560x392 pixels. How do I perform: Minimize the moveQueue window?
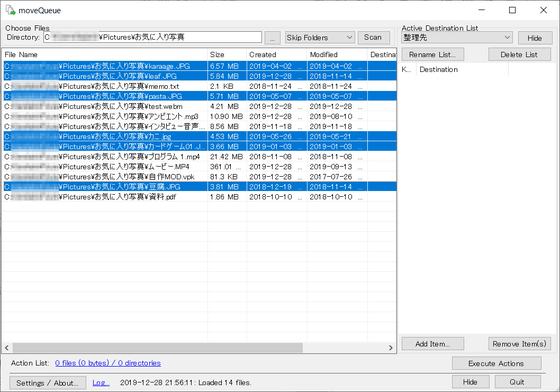[482, 10]
